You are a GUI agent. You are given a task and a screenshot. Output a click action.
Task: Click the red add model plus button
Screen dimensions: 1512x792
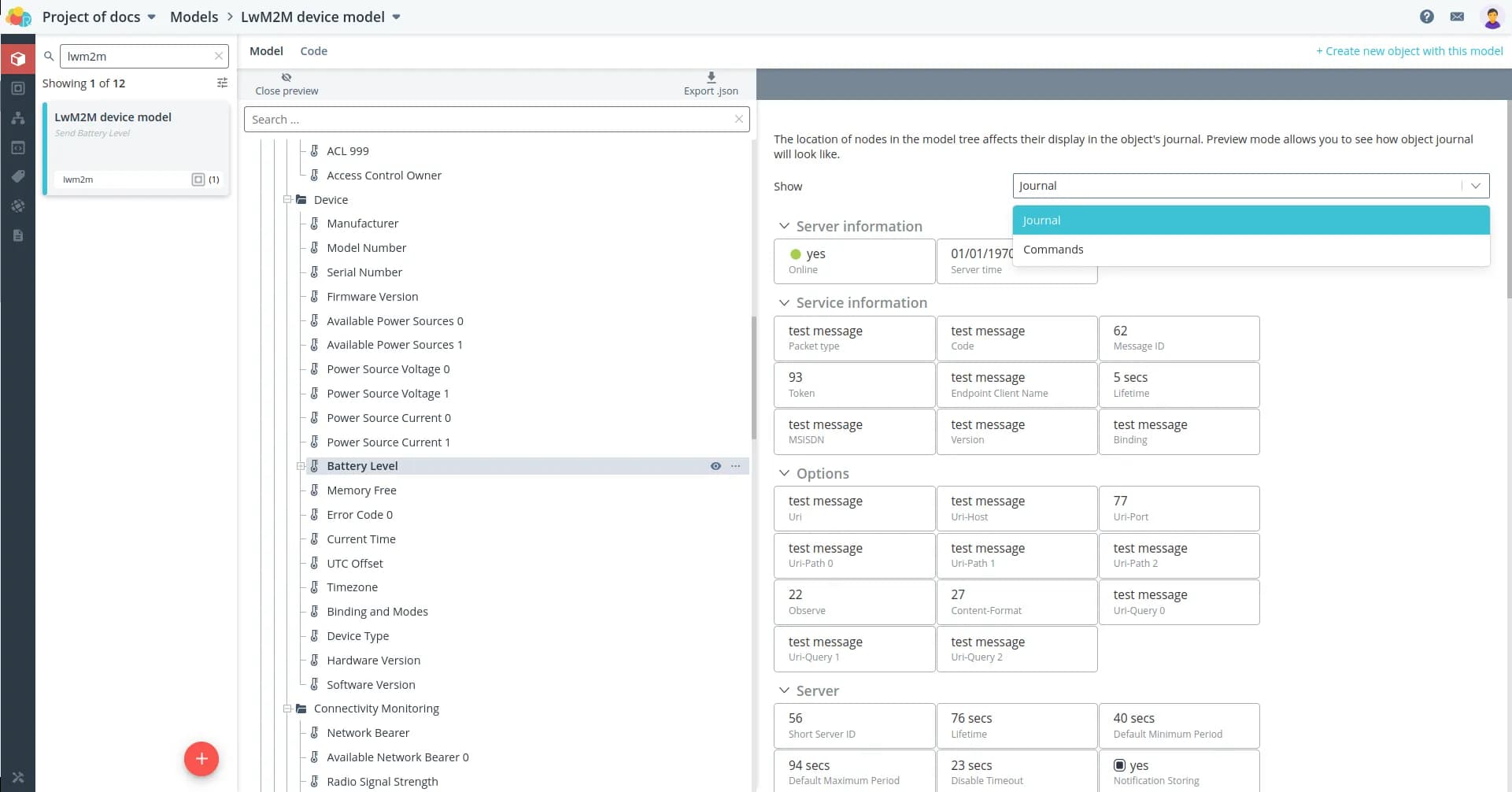201,759
